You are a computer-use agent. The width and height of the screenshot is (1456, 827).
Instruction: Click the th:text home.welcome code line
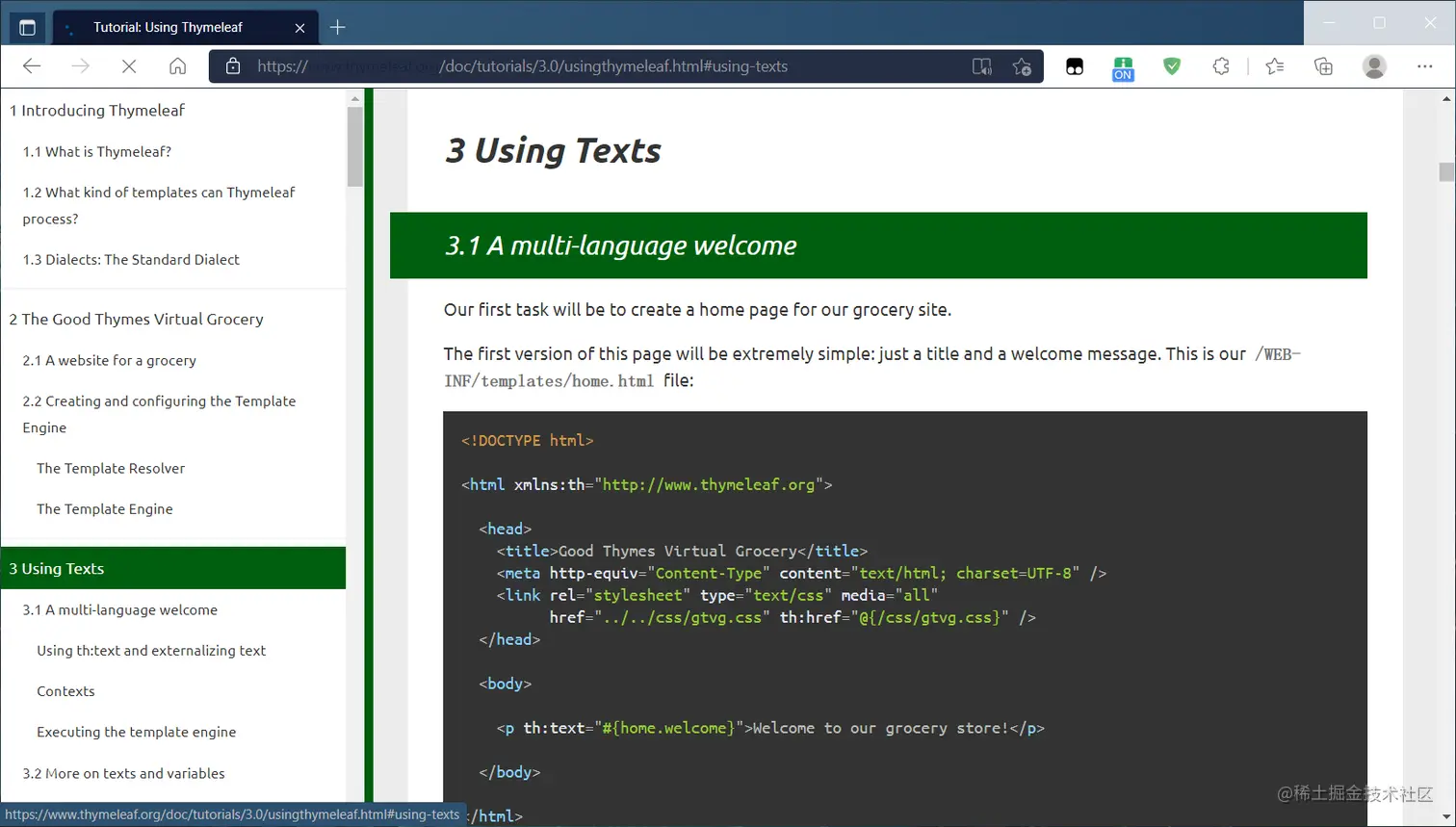click(770, 729)
